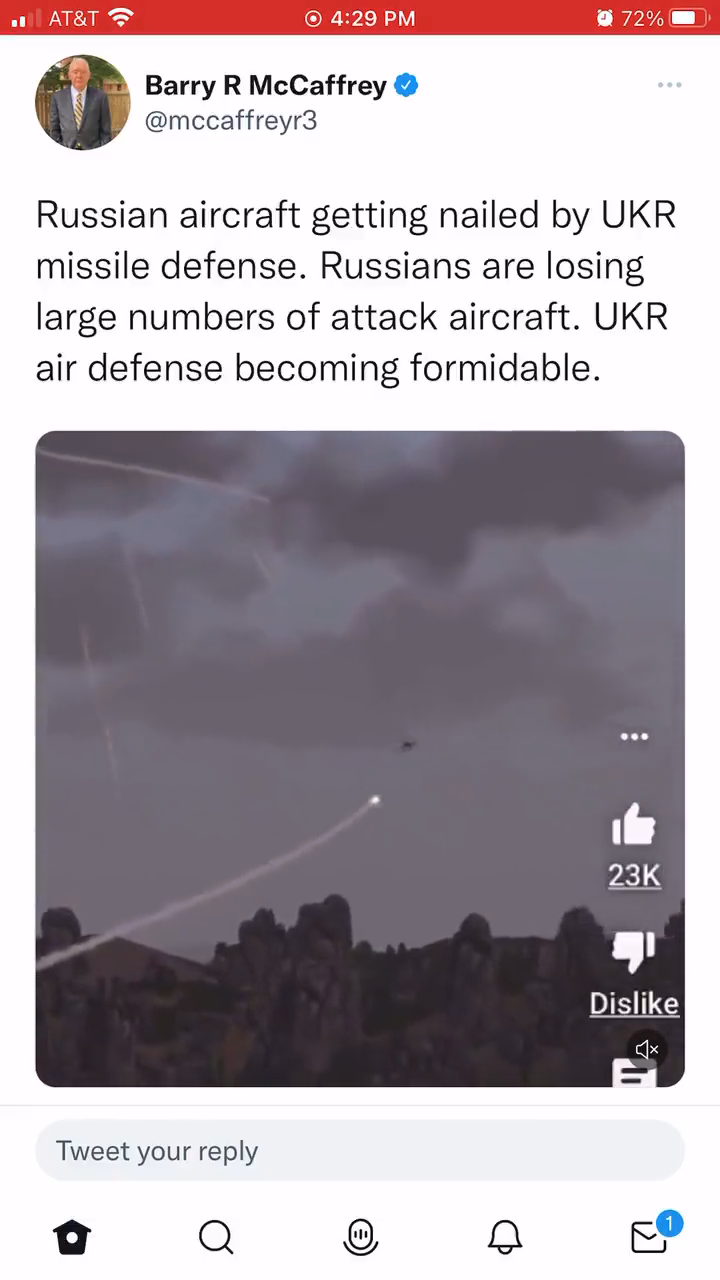This screenshot has width=720, height=1280.
Task: Open the video overlay three-dot menu
Action: pos(634,737)
